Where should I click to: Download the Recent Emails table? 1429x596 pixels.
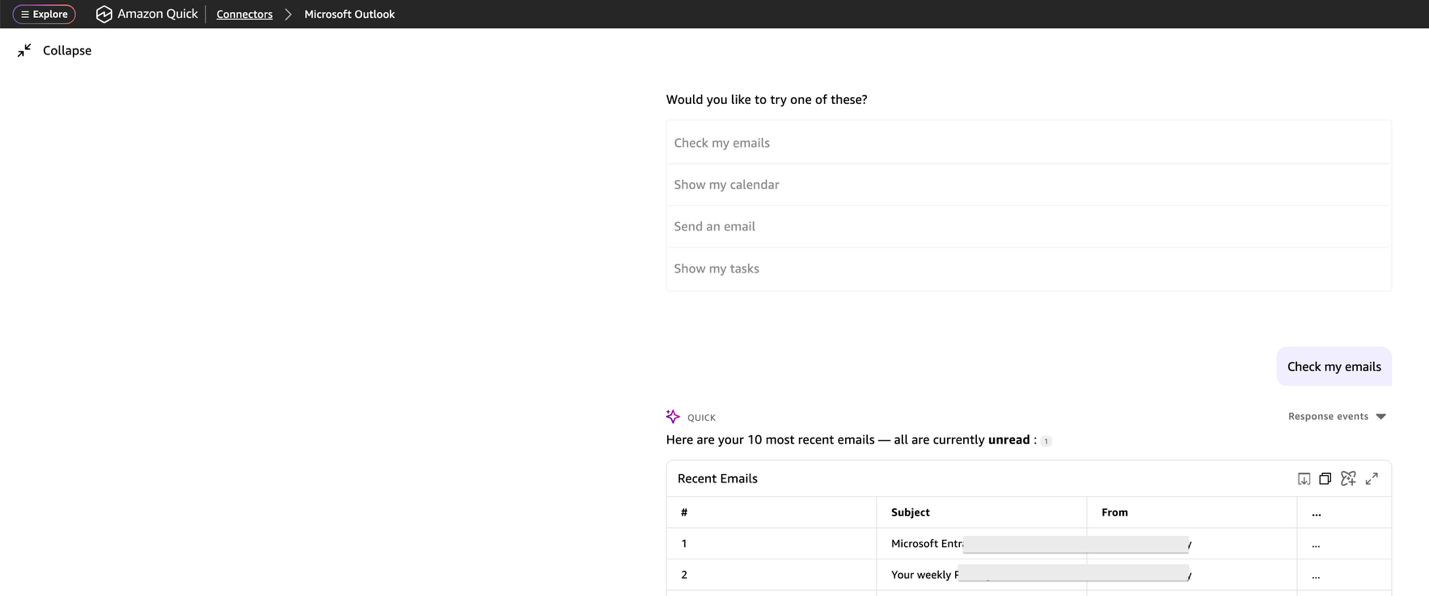(x=1304, y=479)
